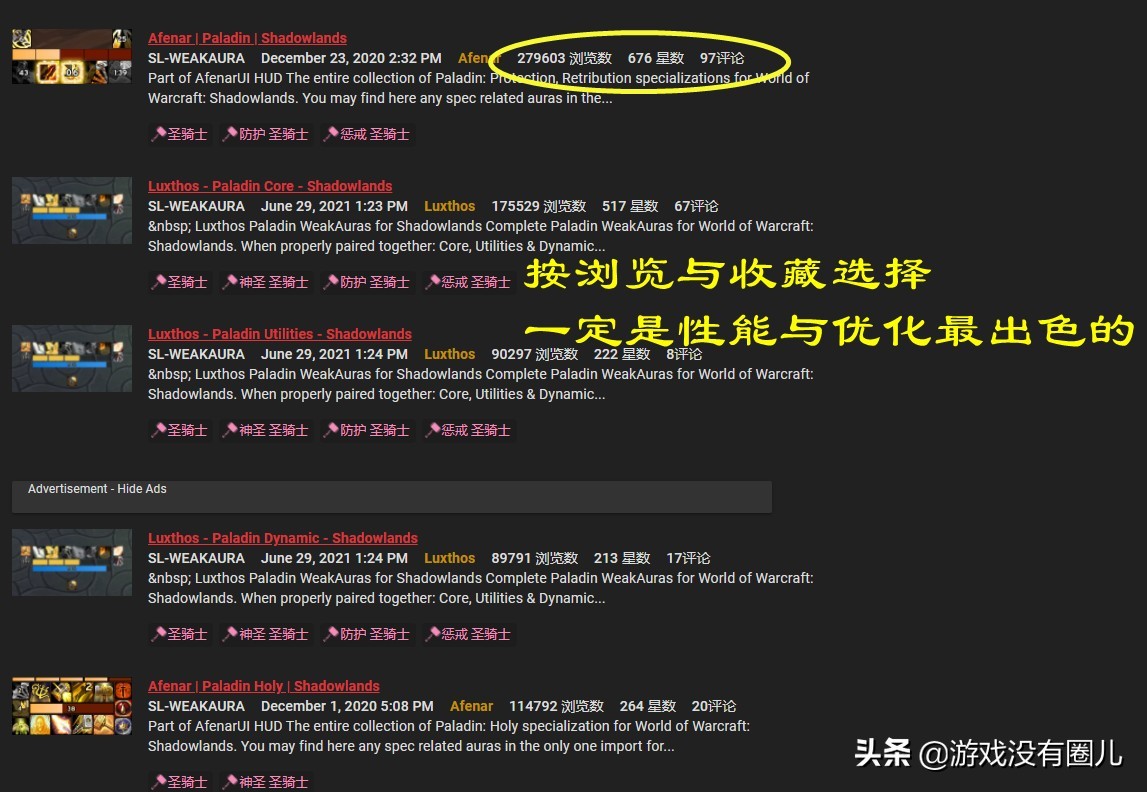Click the description starting "Part of AfenarUI HUD" for Holy

coord(449,736)
